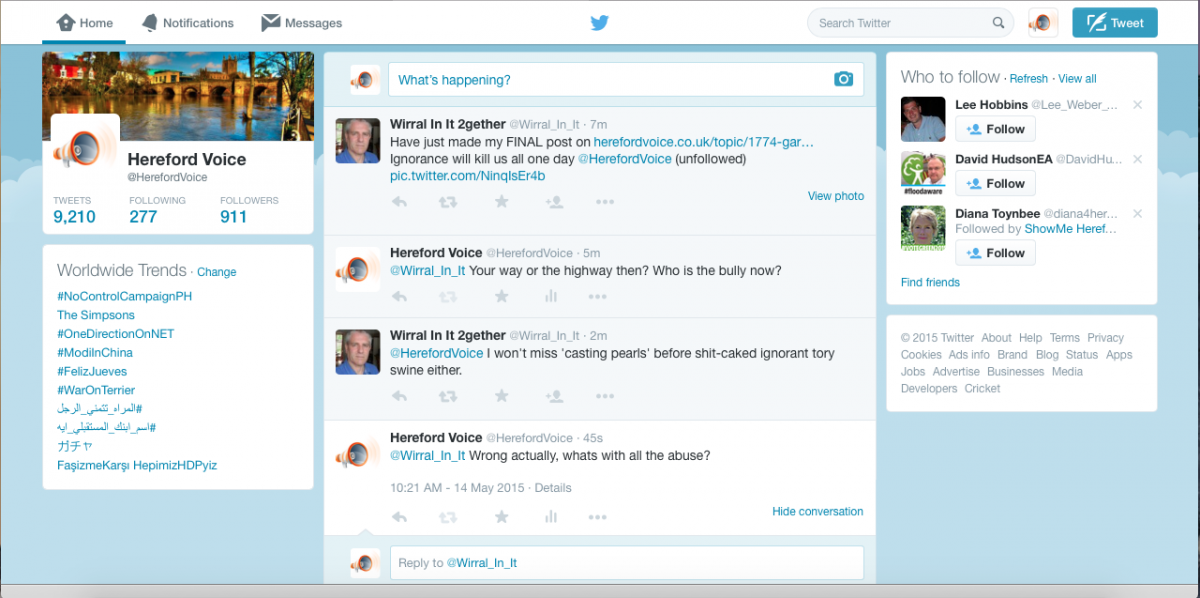View analytics for the 5m Hereford Voice tweet
Screen dimensions: 1200x598
550,296
